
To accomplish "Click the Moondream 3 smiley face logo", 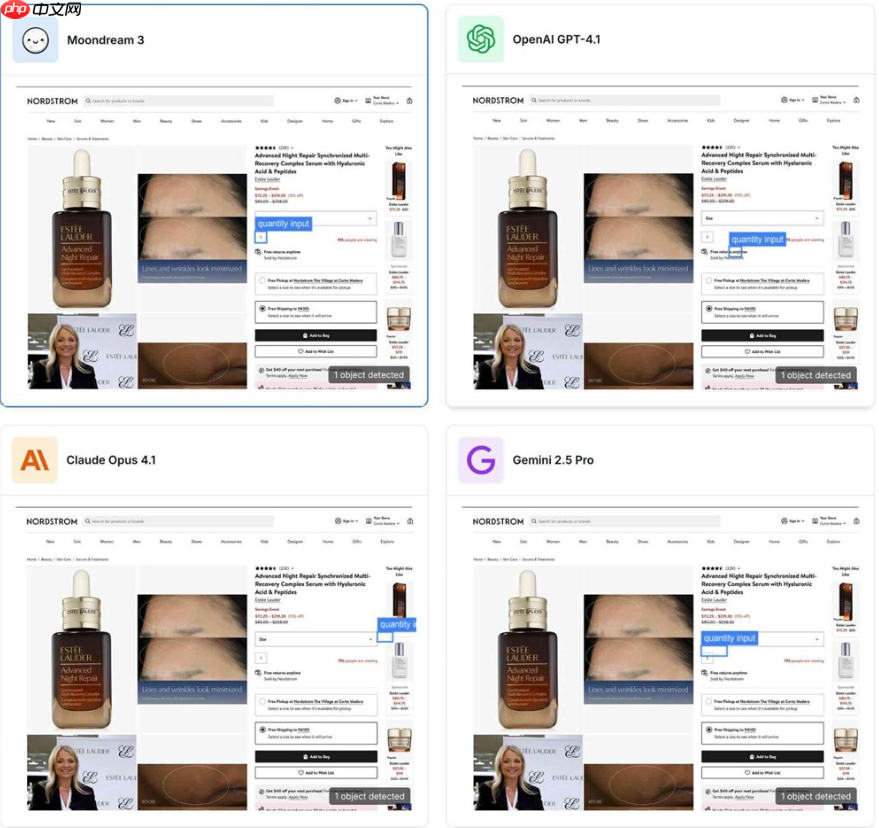I will 35,40.
